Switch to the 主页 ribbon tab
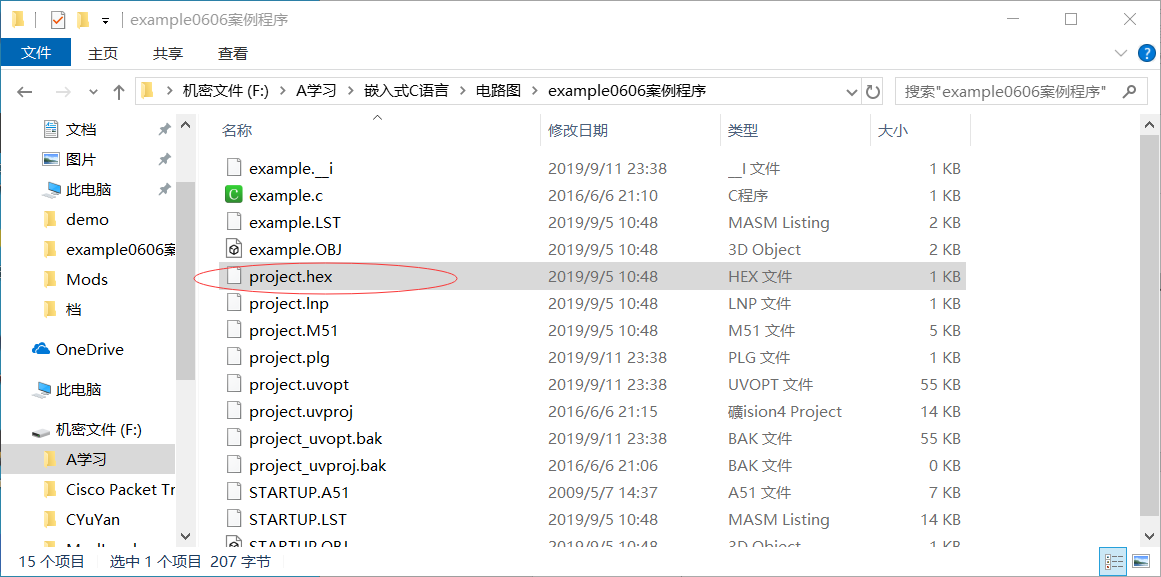The image size is (1161, 577). 103,53
